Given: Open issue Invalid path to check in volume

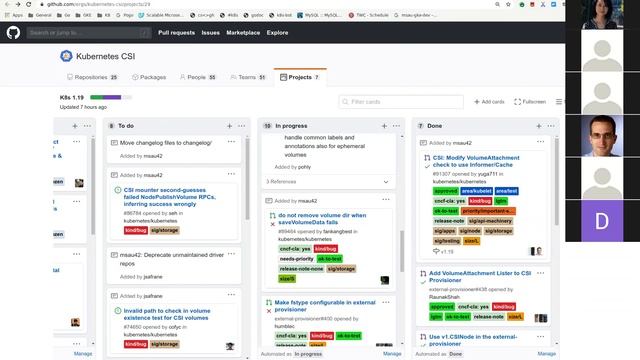Looking at the screenshot, I should point(167,314).
